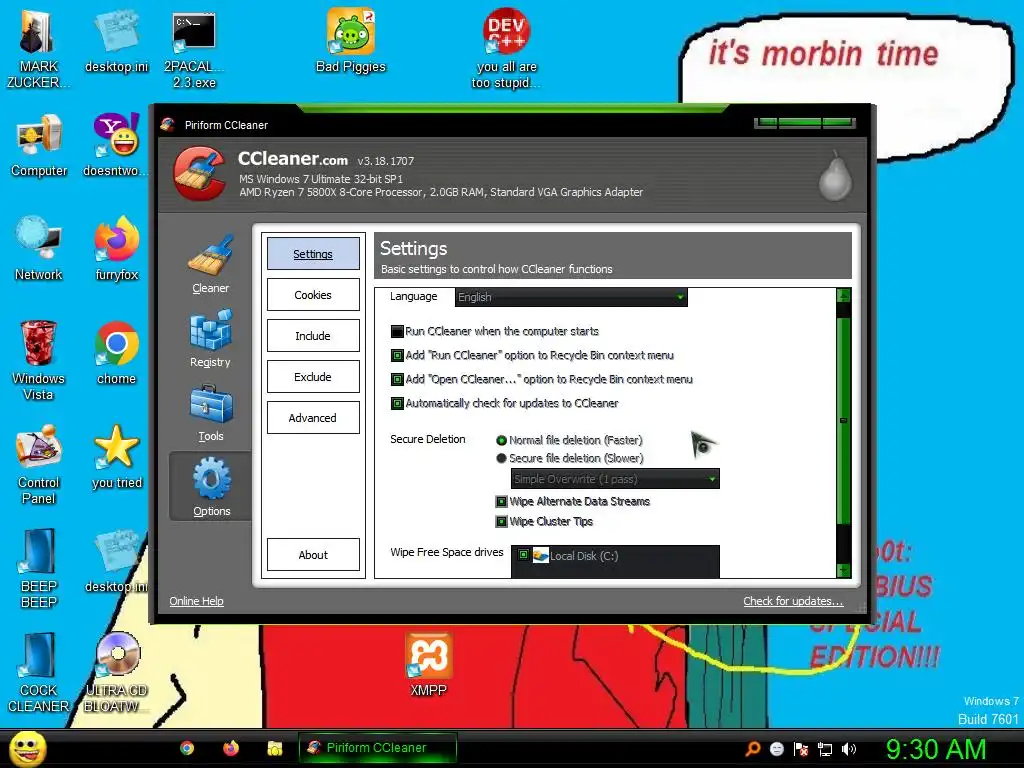The width and height of the screenshot is (1024, 768).
Task: Click the settings panel scrollbar down arrow
Action: tap(843, 570)
